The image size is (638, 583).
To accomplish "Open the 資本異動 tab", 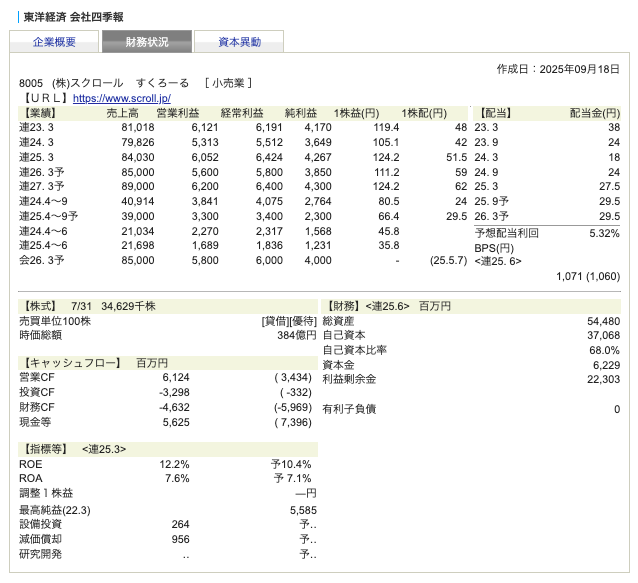I will 239,42.
